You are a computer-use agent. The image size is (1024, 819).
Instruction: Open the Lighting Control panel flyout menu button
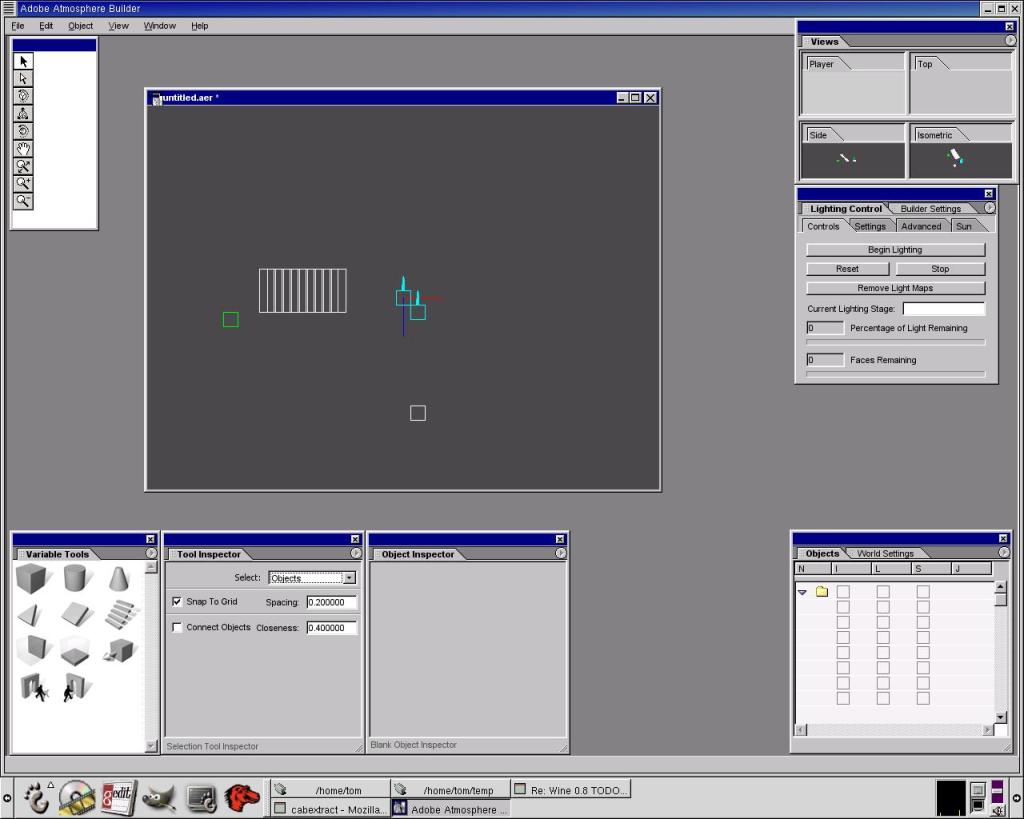[990, 208]
